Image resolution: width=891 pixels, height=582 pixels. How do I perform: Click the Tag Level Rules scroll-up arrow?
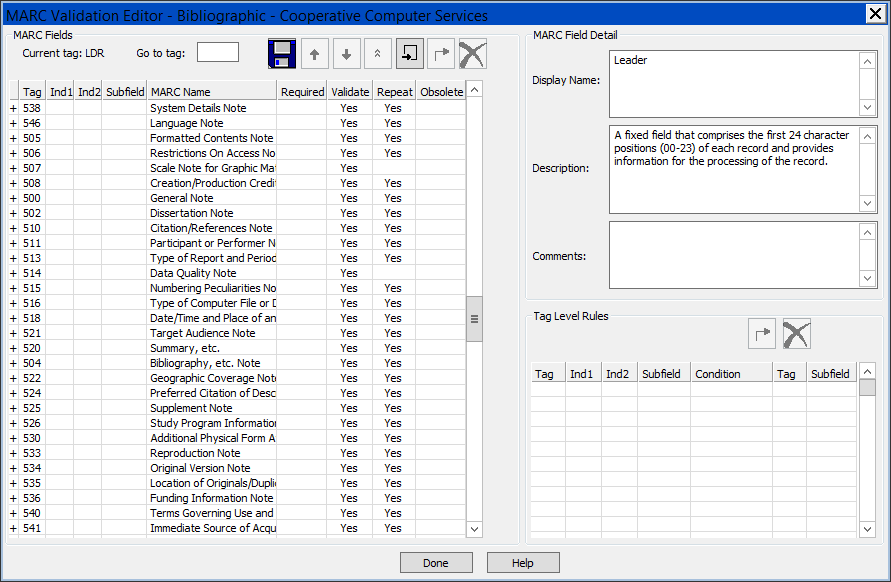coord(867,372)
